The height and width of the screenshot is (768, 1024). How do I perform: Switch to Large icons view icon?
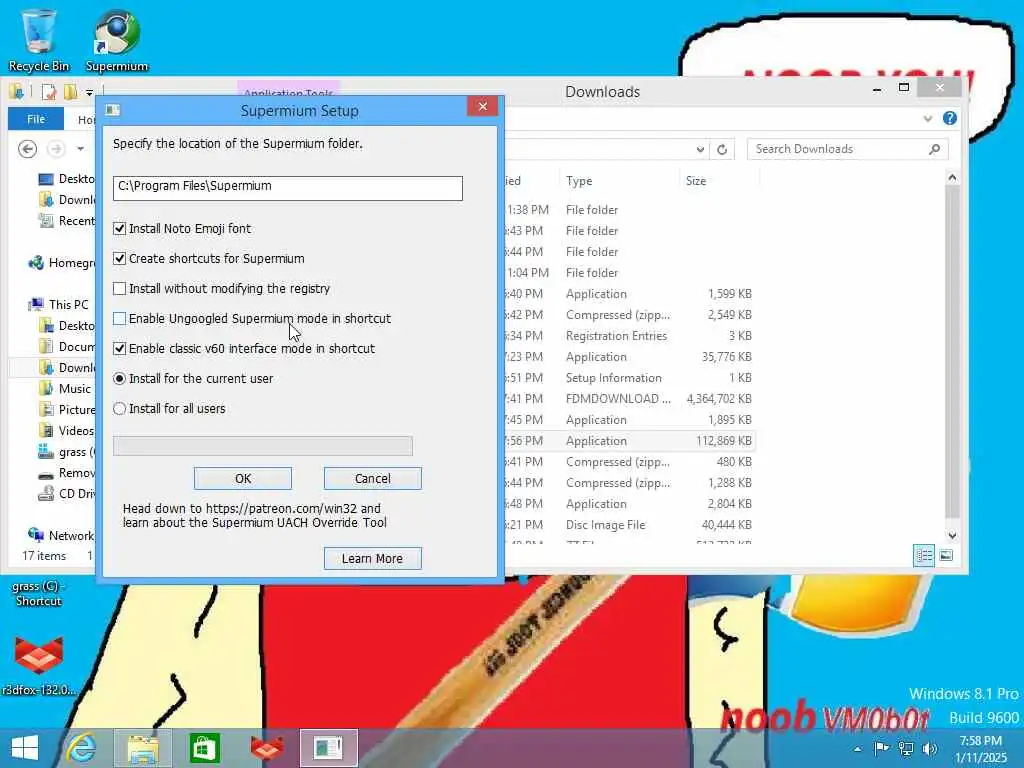tap(946, 556)
